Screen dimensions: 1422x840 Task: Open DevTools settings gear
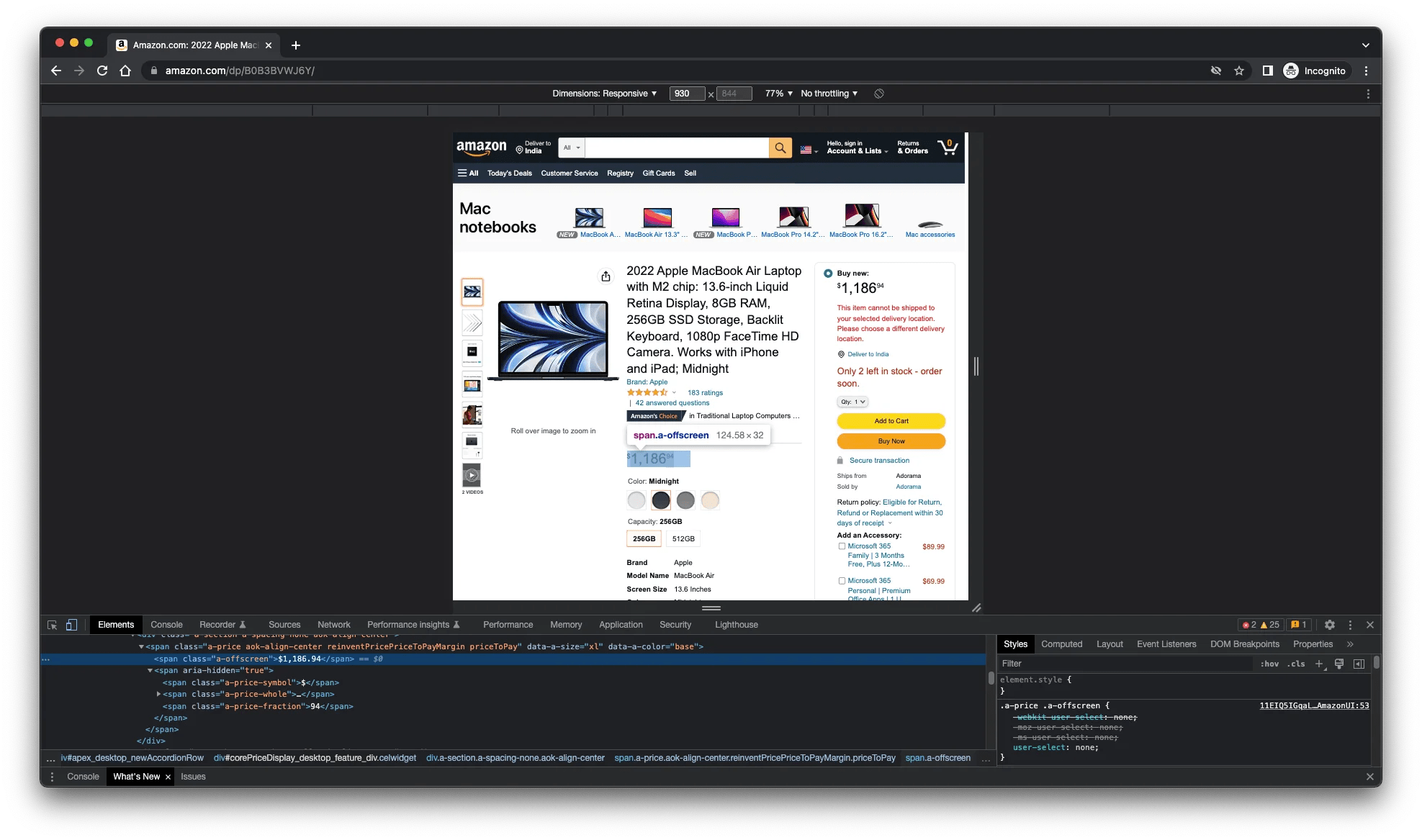pyautogui.click(x=1329, y=625)
